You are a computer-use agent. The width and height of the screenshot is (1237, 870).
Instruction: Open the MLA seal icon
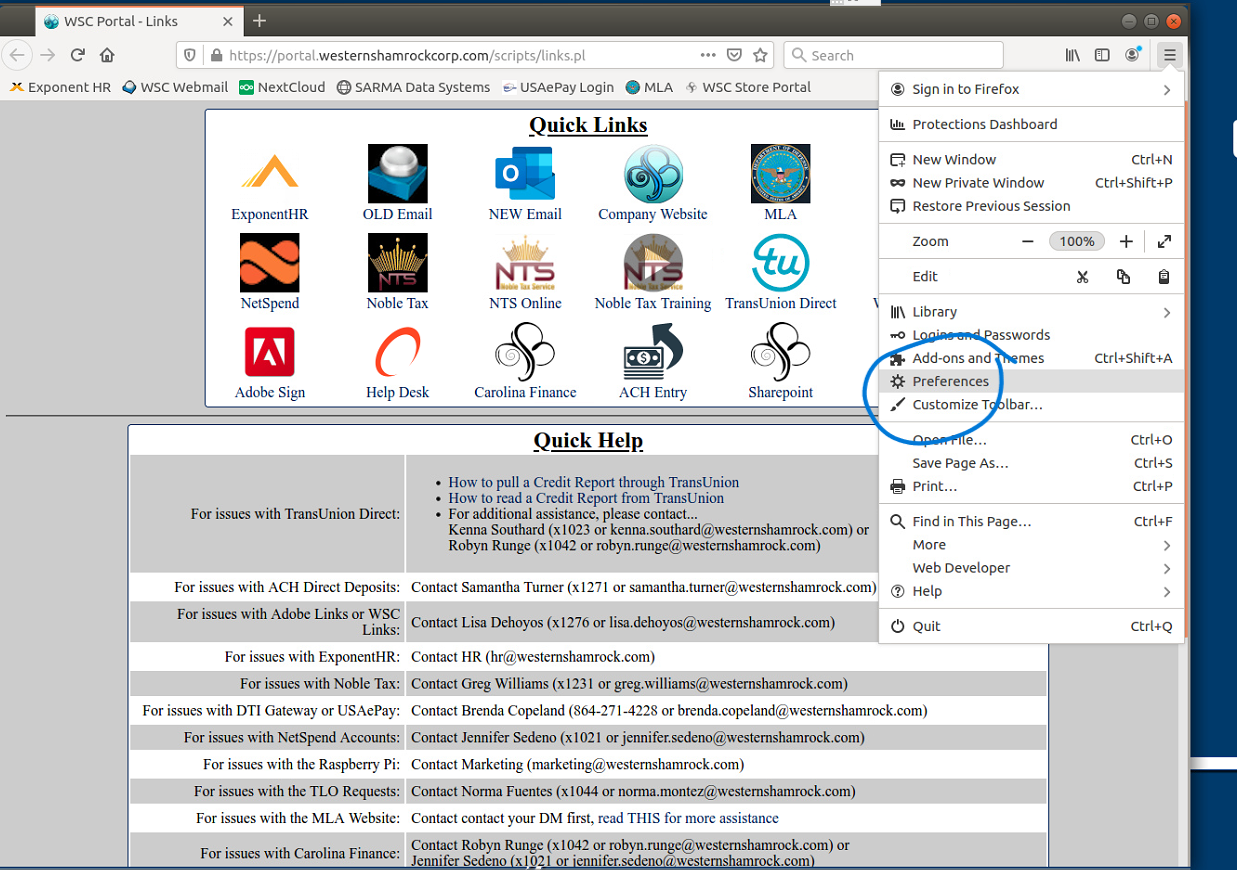tap(781, 173)
